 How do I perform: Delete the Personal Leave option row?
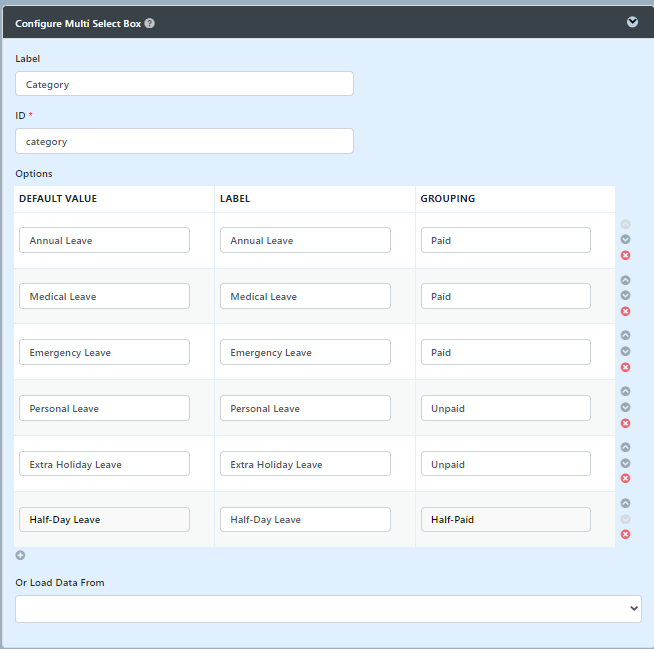(625, 423)
